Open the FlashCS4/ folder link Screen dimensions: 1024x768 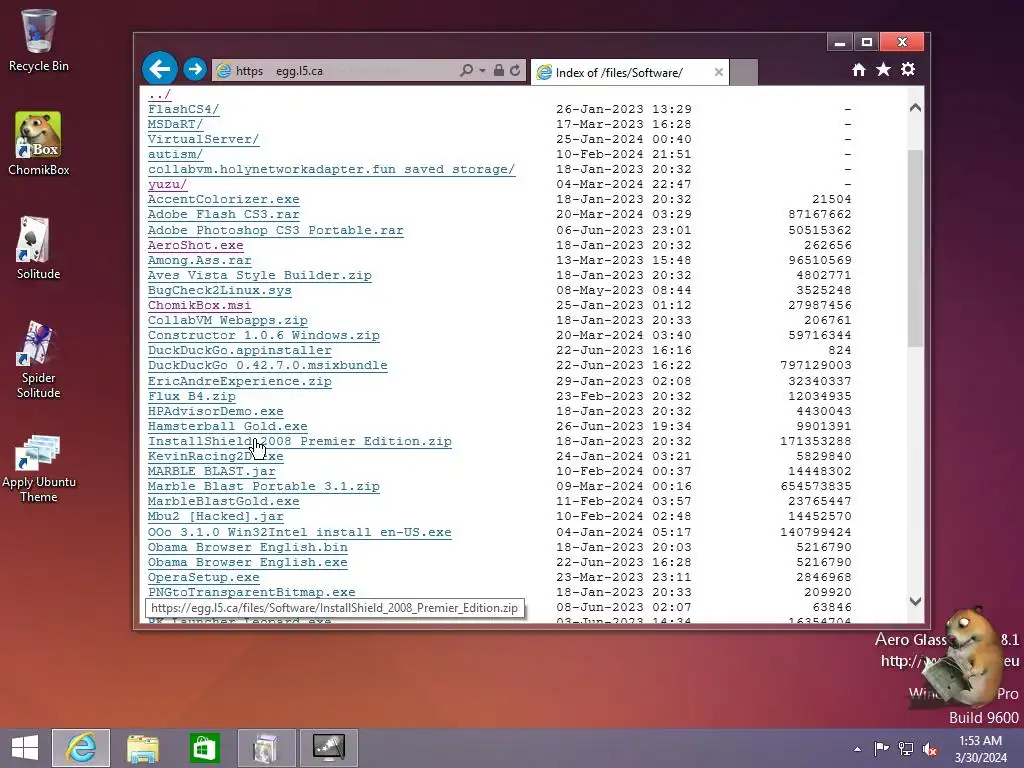(x=184, y=109)
